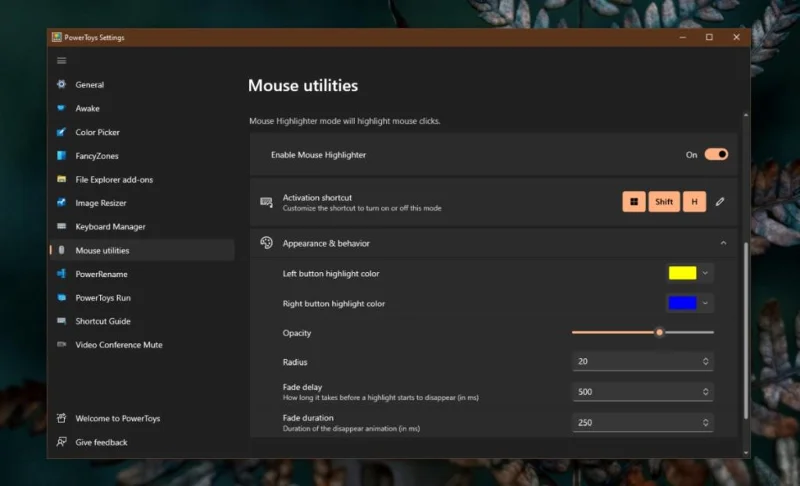
Task: Click the scrollbar up arrow
Action: [x=746, y=115]
